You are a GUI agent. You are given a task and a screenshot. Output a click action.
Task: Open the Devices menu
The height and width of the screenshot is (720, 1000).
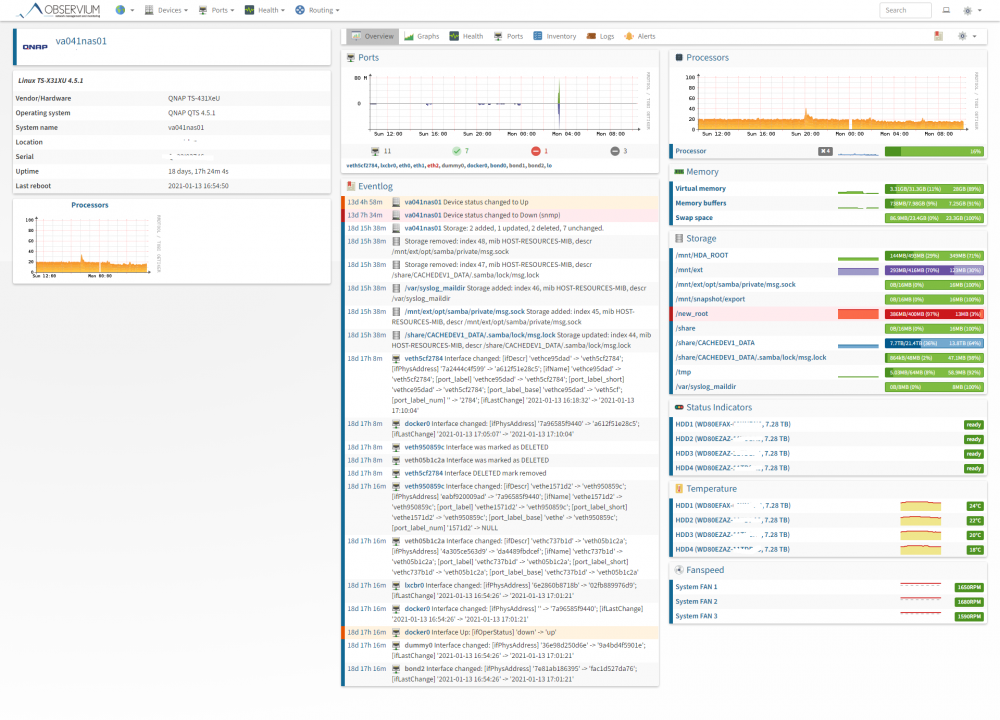point(166,10)
